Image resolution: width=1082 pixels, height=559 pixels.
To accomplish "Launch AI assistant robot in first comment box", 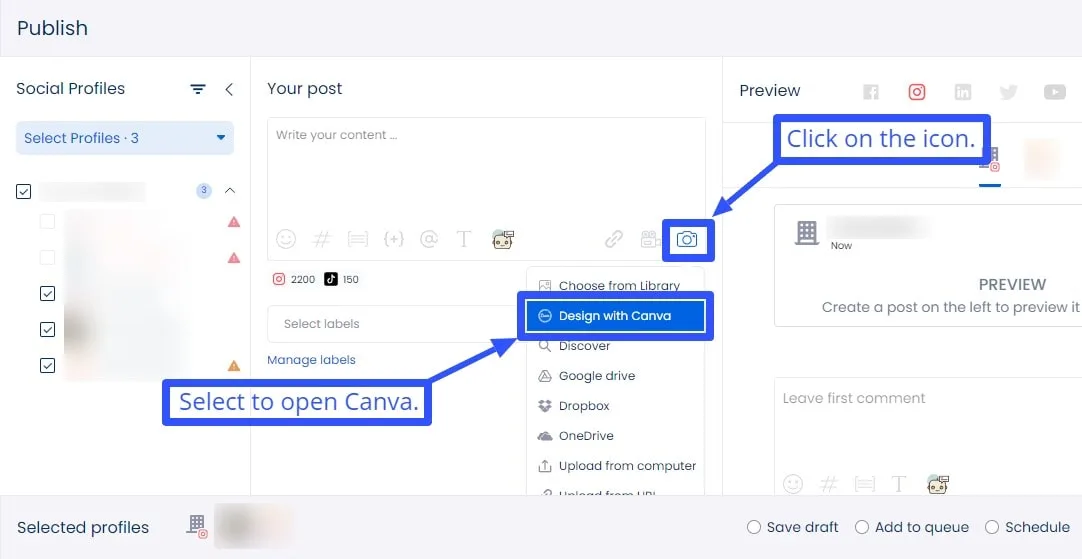I will pos(938,484).
